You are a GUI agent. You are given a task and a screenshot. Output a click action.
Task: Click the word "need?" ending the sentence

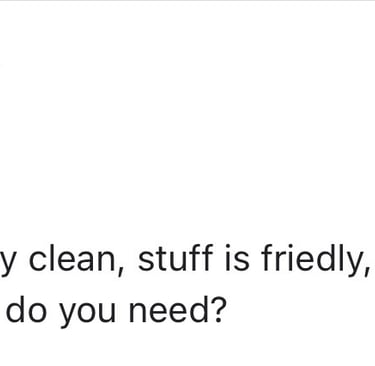176,310
